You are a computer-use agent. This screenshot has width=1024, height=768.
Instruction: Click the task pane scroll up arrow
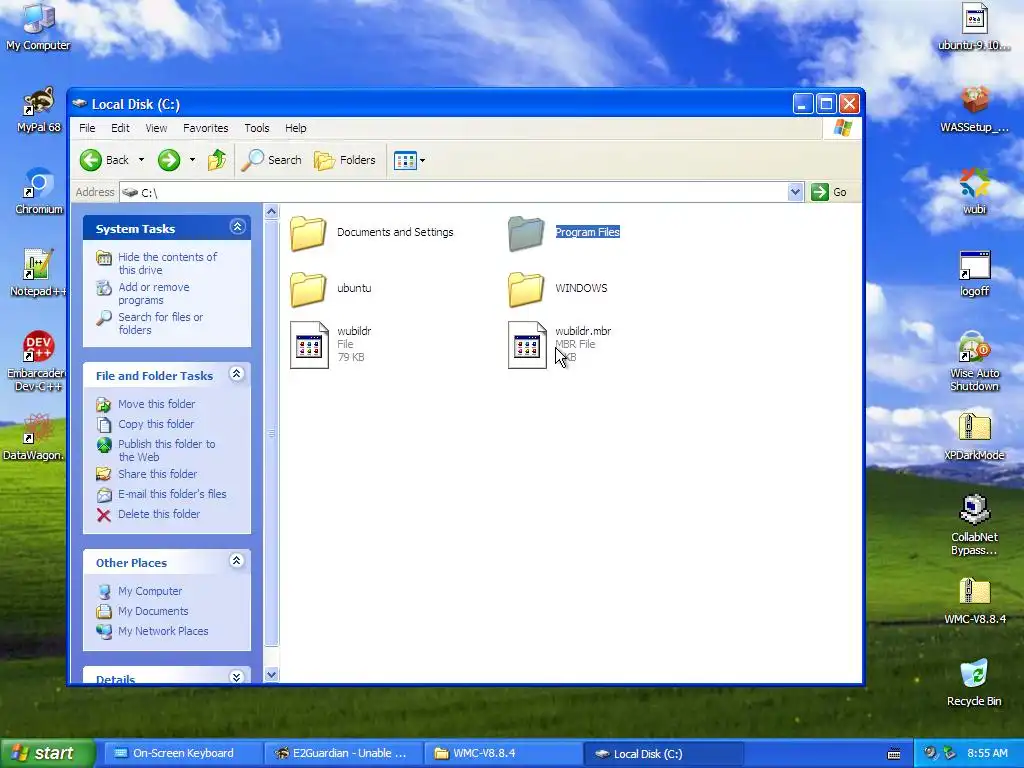[271, 211]
